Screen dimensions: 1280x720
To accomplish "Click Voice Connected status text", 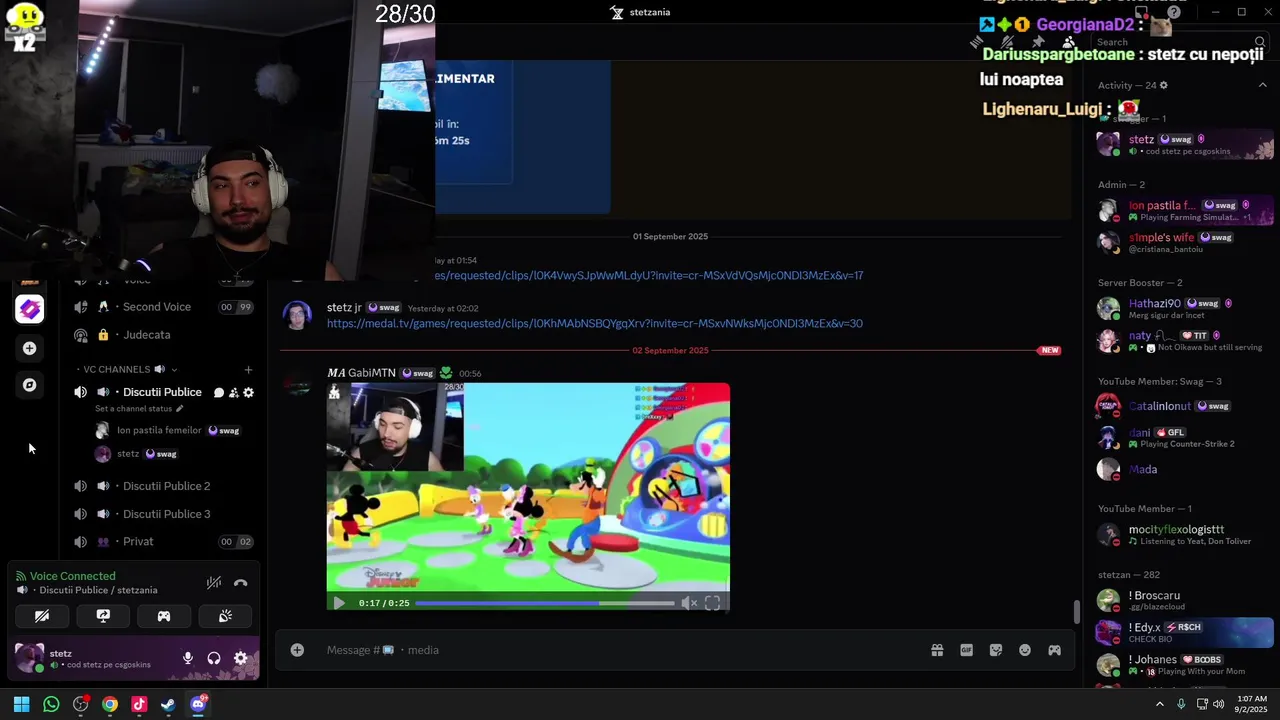I will 72,576.
